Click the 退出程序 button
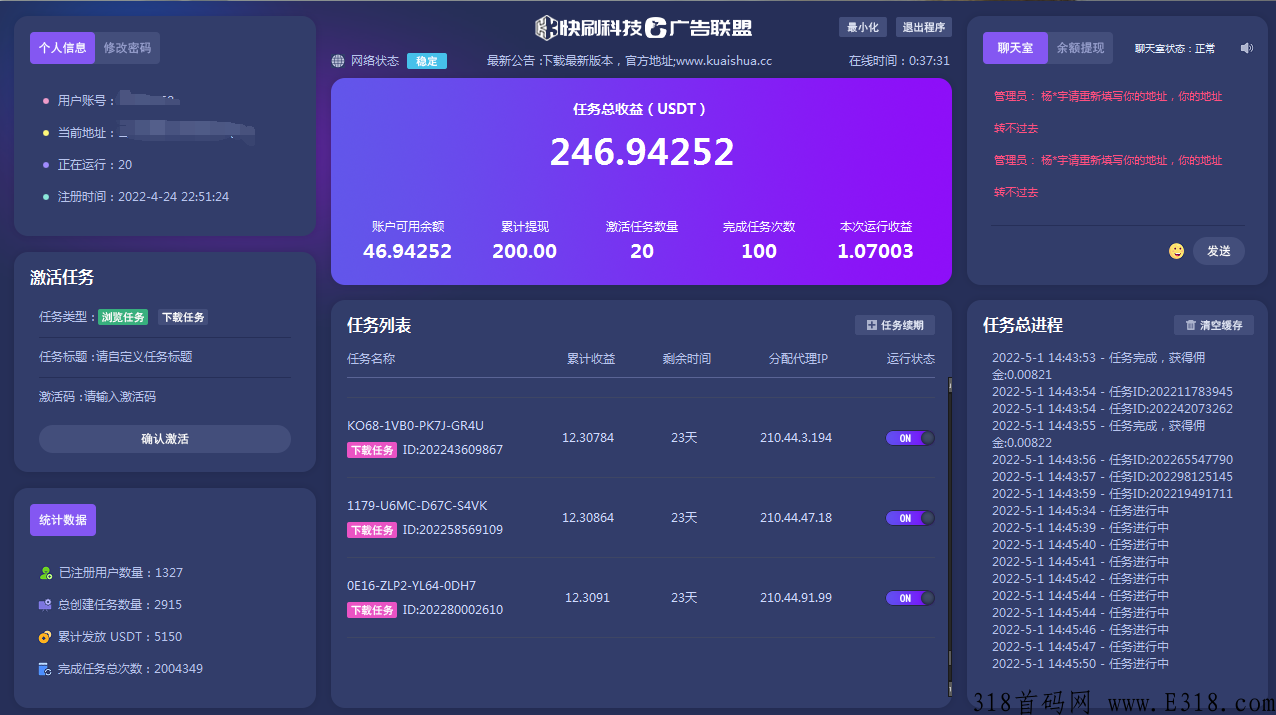The height and width of the screenshot is (715, 1276). (x=924, y=27)
